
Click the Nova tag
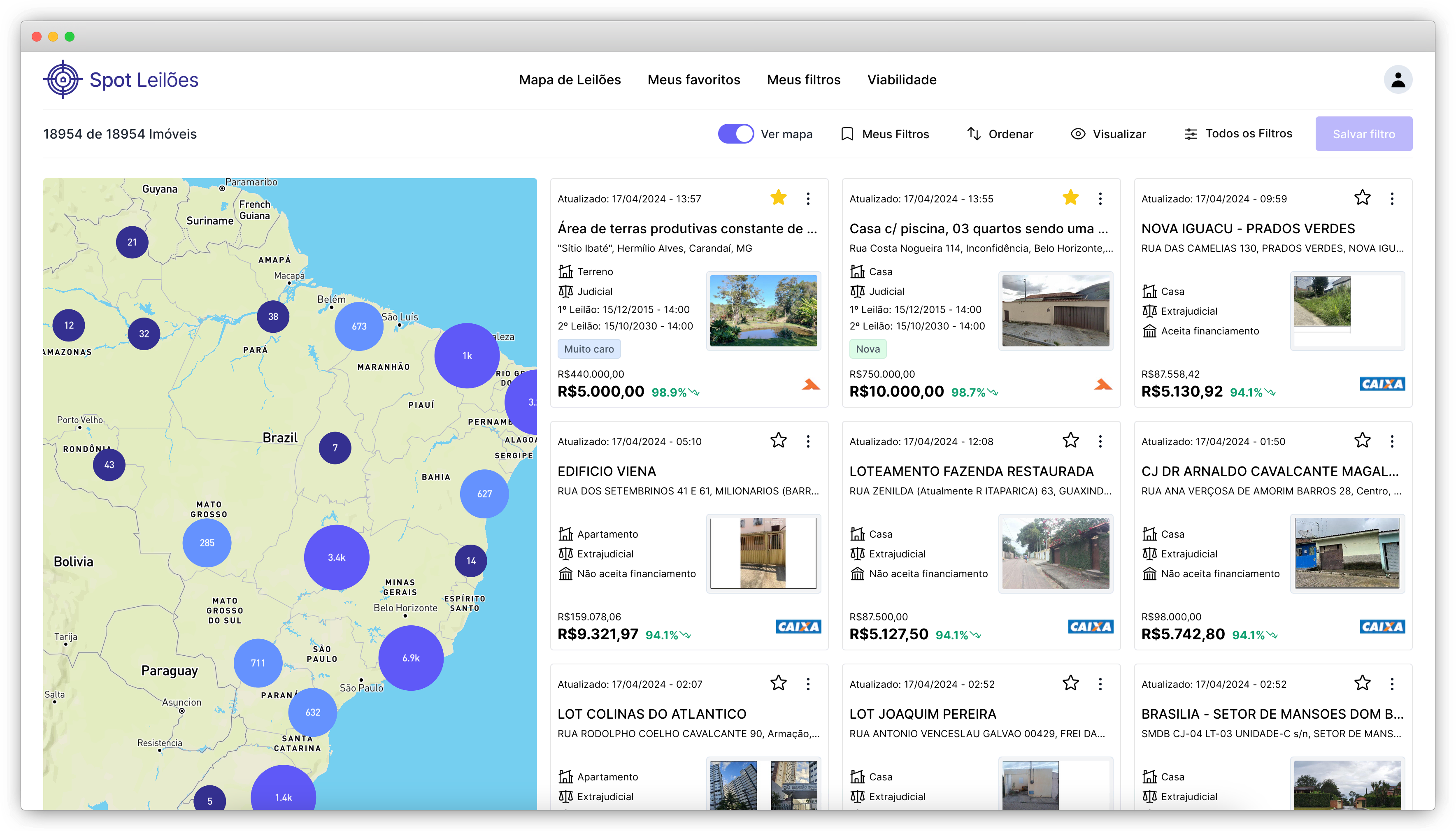(867, 348)
